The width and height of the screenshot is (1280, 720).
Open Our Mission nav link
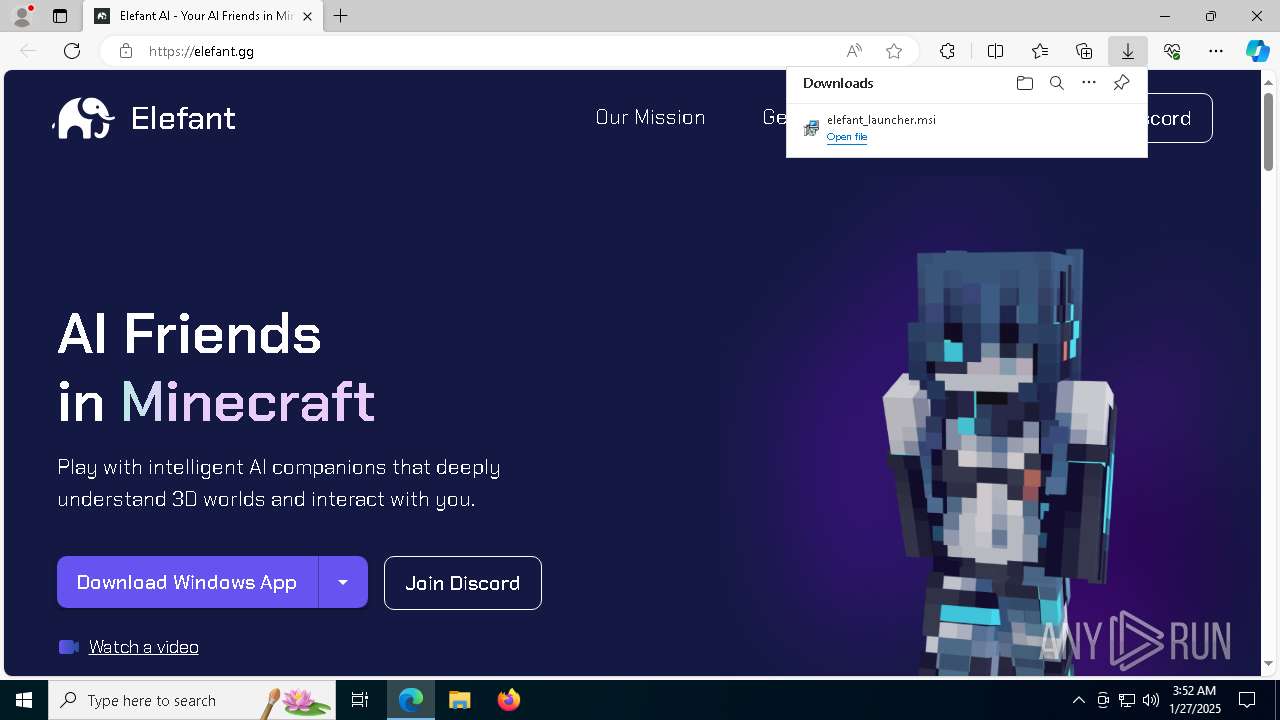(650, 117)
